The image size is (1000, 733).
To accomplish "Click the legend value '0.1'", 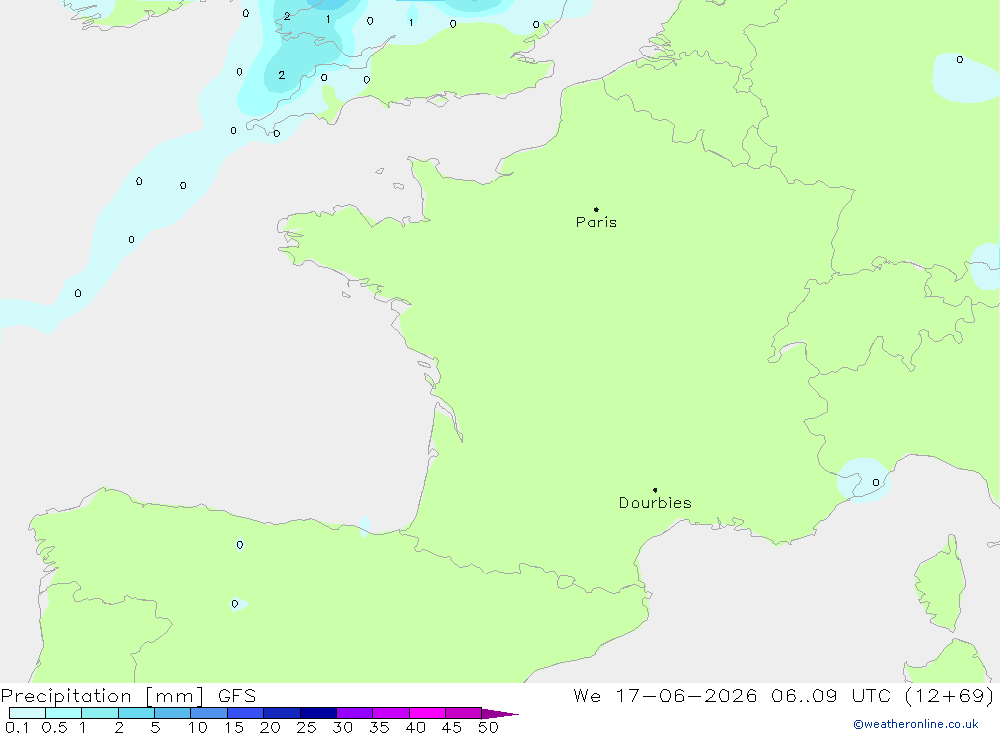I will [17, 727].
